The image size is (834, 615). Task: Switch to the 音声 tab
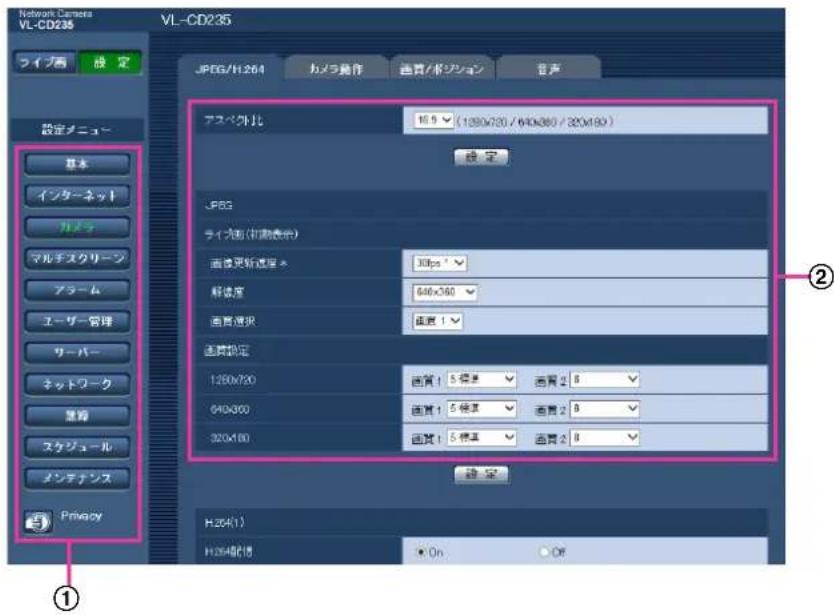(x=548, y=69)
